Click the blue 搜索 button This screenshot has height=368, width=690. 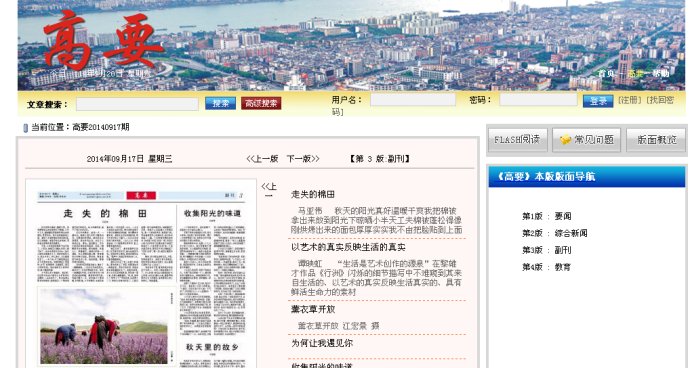(x=220, y=103)
